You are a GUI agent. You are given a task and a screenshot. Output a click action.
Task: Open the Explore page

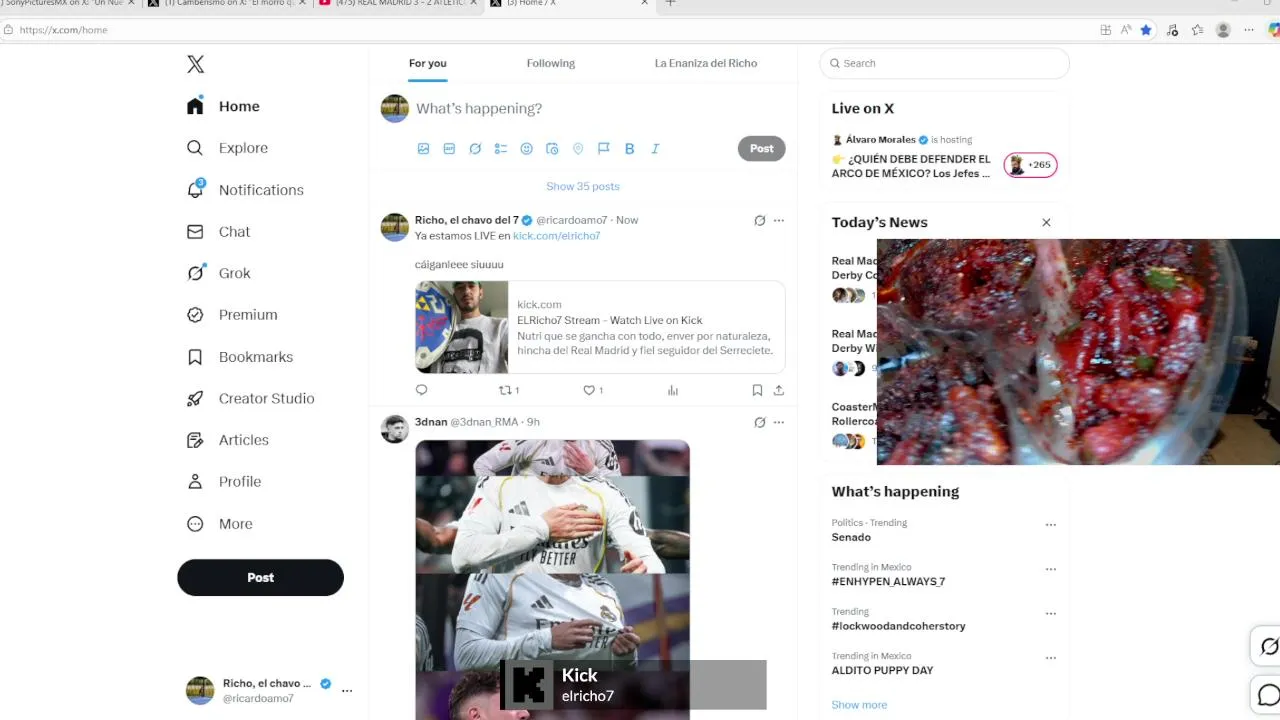tap(227, 148)
